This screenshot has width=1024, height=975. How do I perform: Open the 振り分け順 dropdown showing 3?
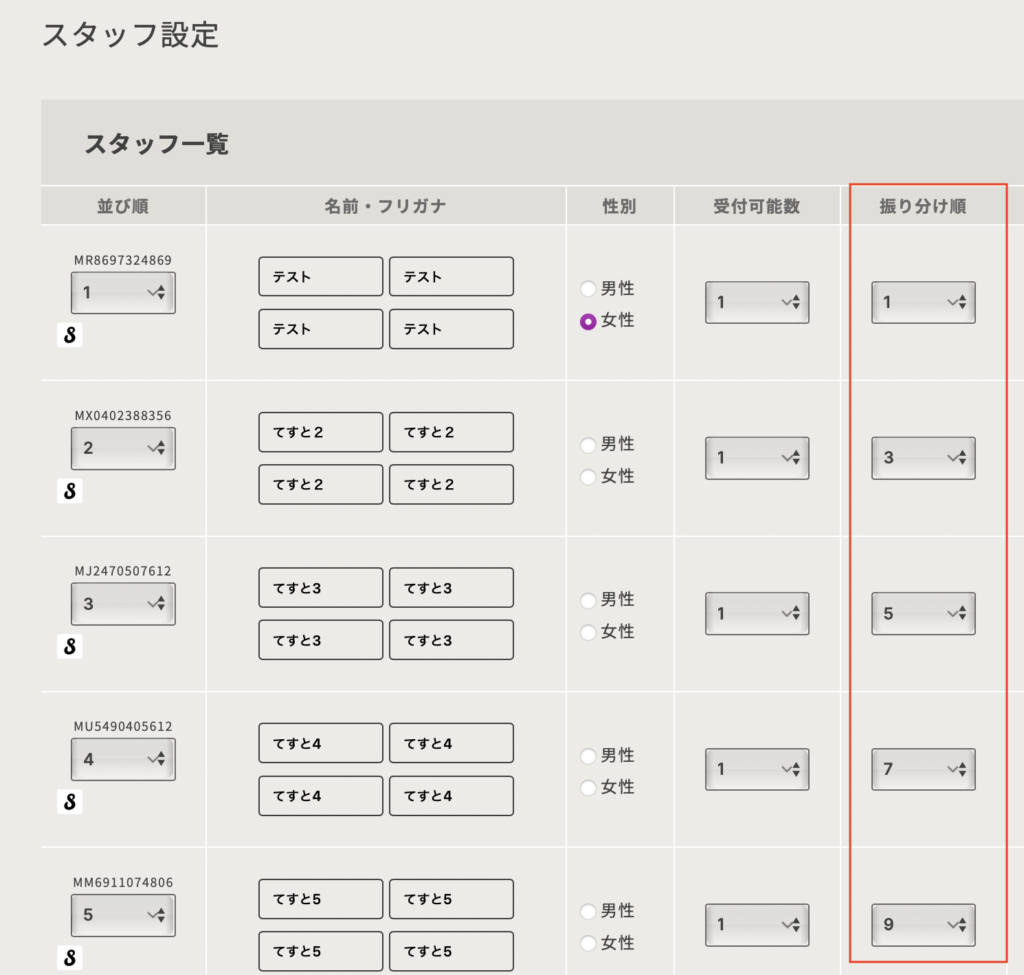[x=923, y=458]
